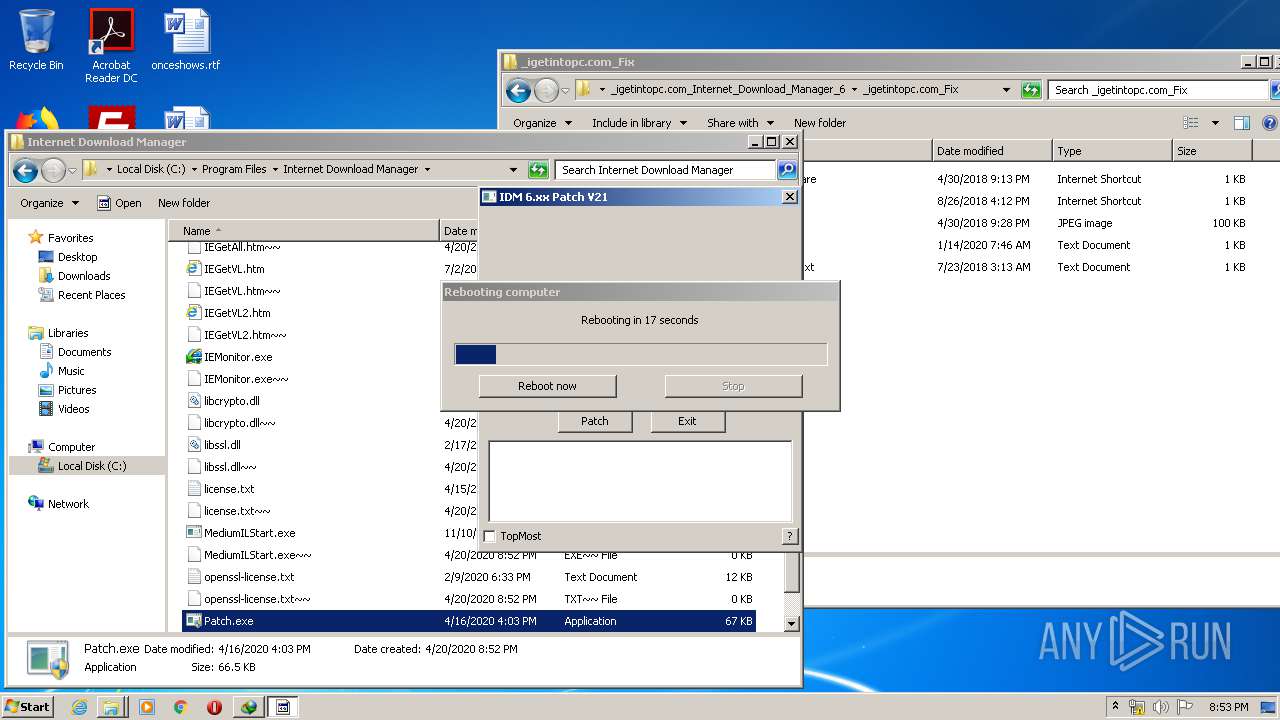Select the Patch.exe file row
This screenshot has height=720, width=1280.
(x=469, y=621)
